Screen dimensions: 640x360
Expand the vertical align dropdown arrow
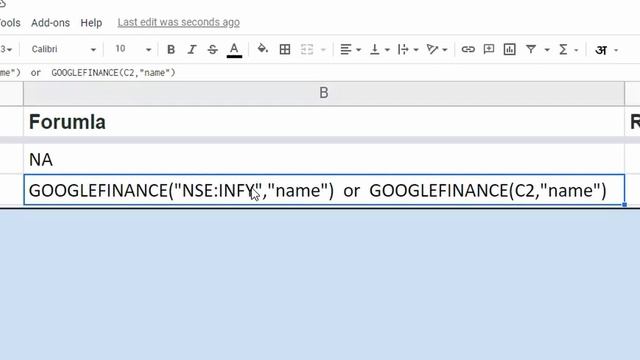tap(387, 50)
